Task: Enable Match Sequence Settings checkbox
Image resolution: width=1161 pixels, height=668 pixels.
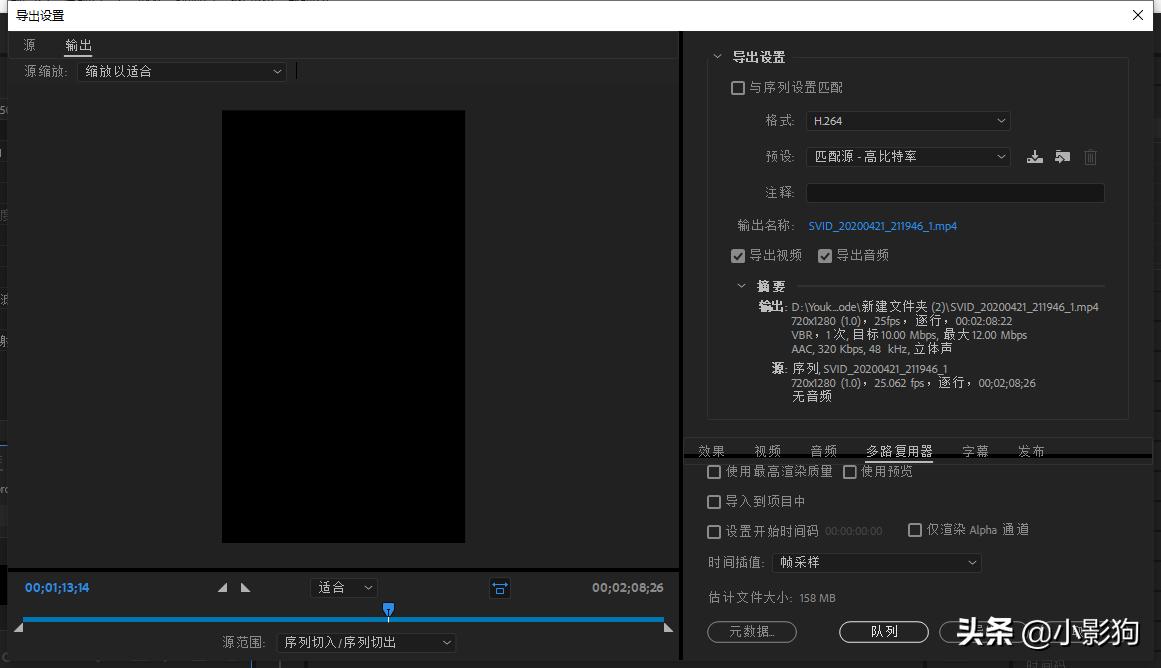Action: [737, 88]
